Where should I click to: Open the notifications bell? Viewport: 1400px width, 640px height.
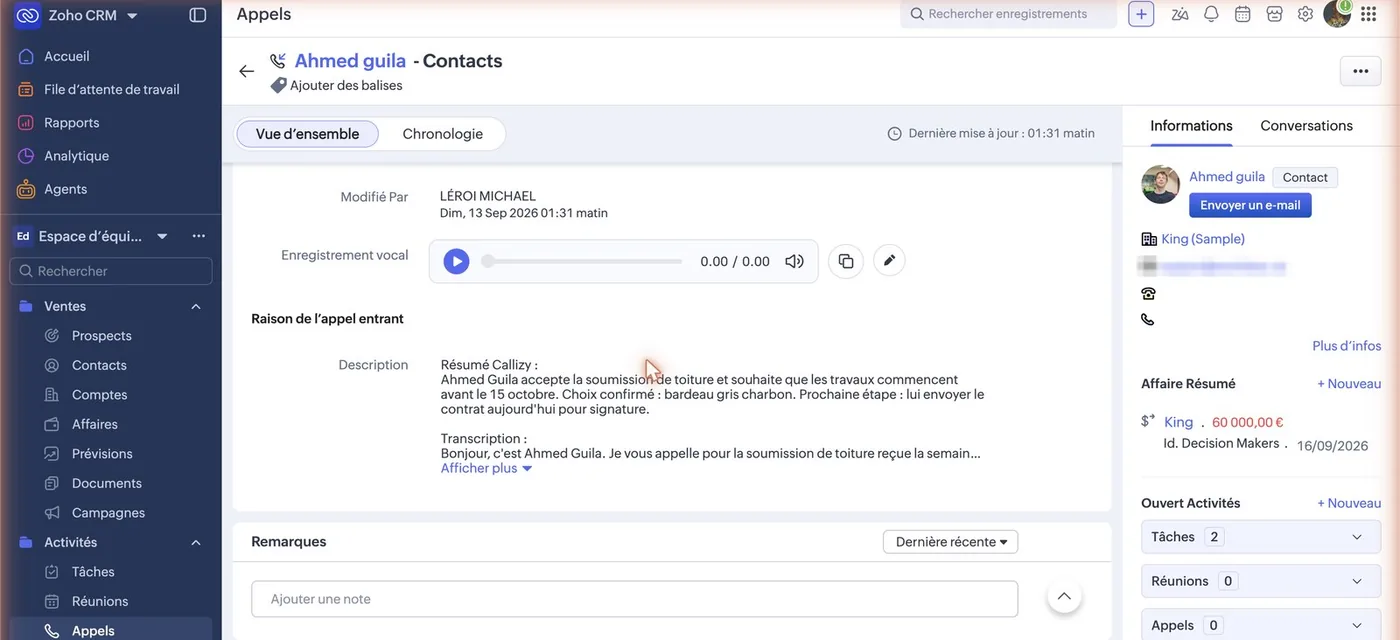coord(1211,14)
